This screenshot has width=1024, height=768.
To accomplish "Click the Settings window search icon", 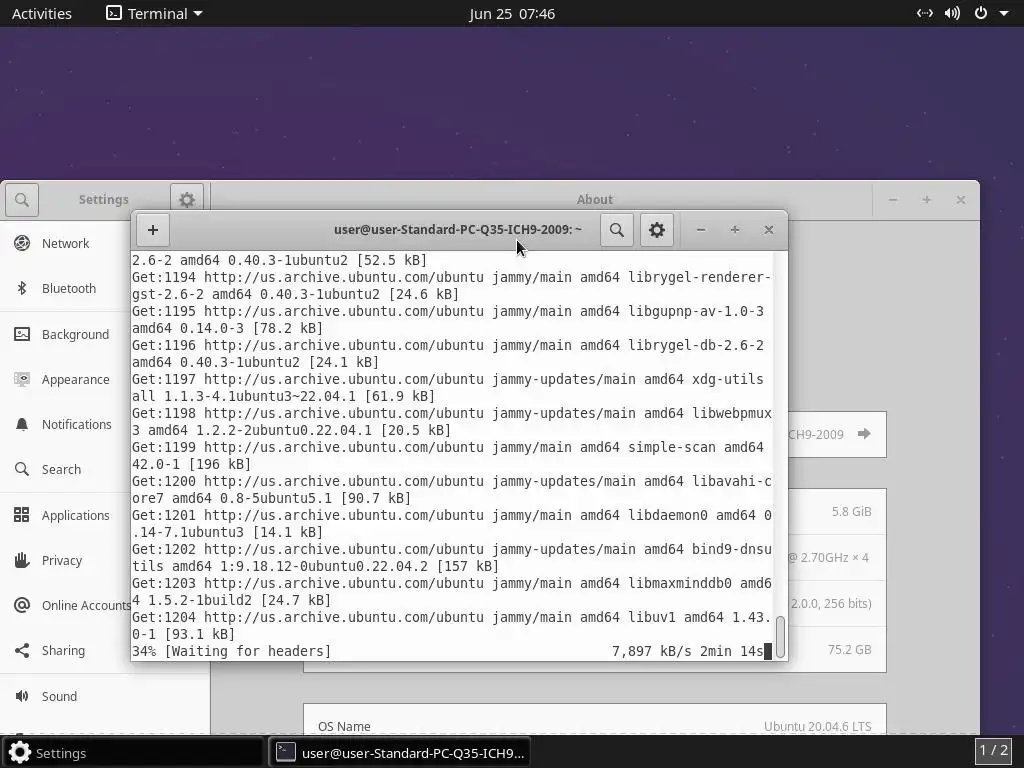I will (22, 200).
